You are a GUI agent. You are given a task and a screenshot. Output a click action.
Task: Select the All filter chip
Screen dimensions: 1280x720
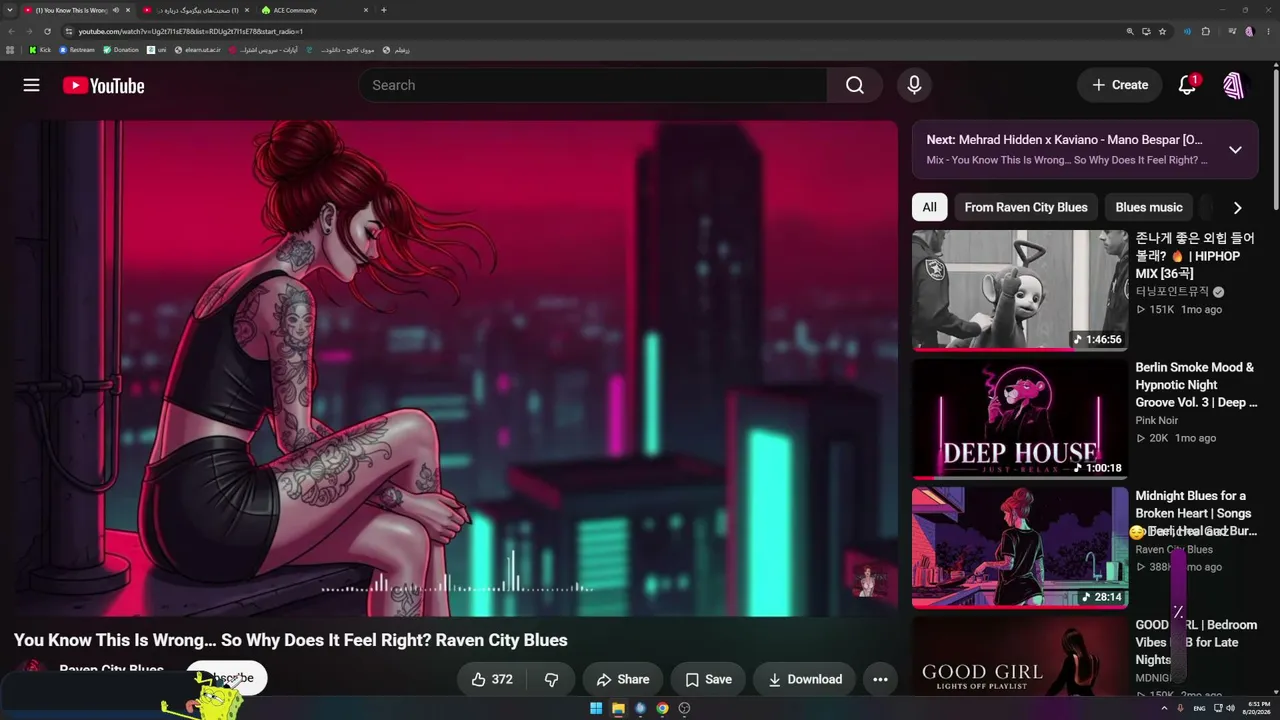[x=930, y=207]
